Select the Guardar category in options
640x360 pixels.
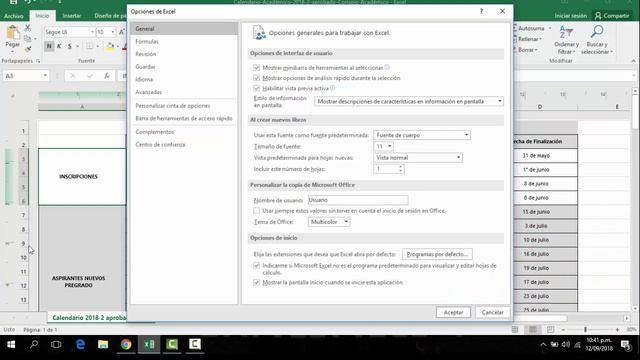pos(145,67)
